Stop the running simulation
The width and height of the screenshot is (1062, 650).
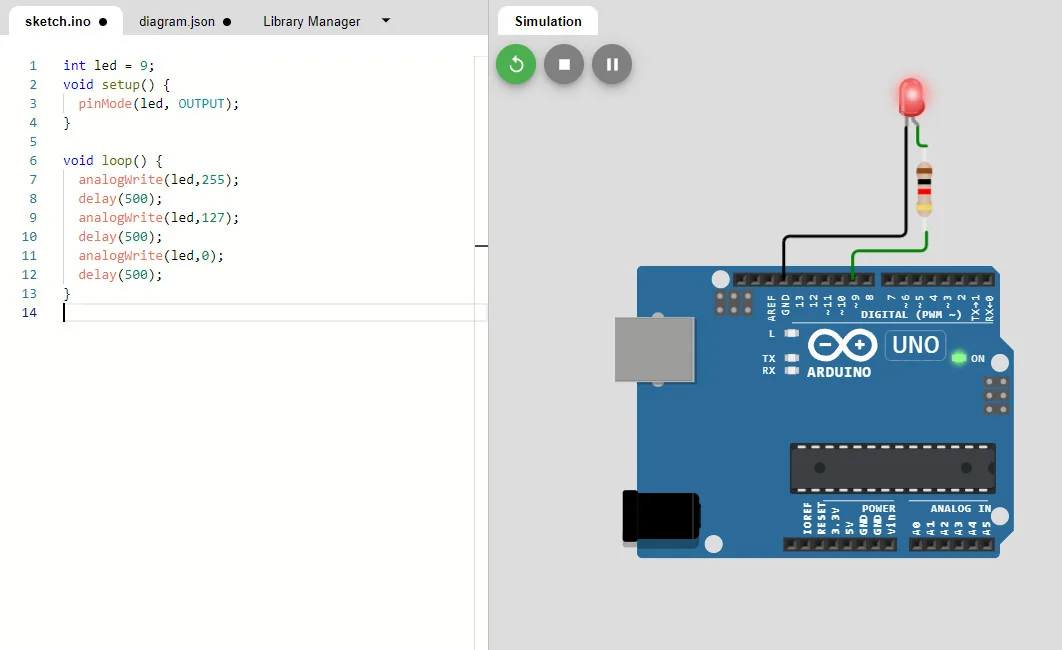pyautogui.click(x=564, y=65)
